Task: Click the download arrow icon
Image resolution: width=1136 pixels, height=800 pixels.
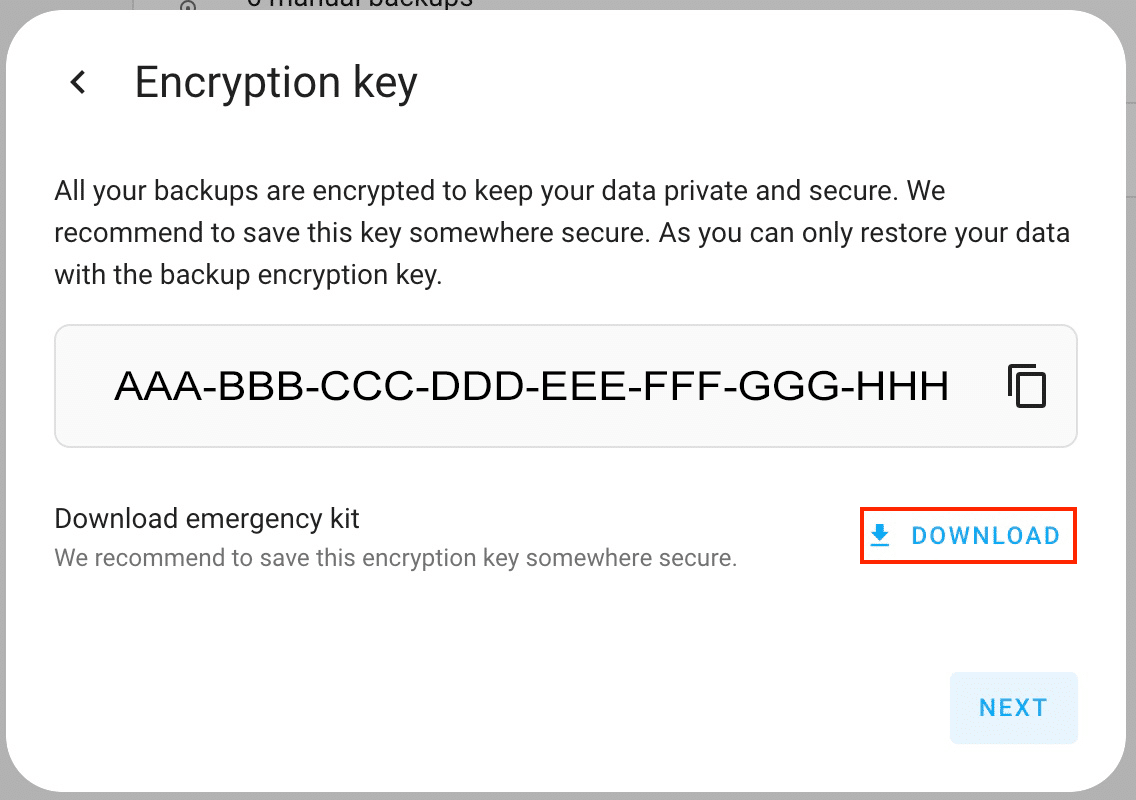Action: tap(880, 536)
